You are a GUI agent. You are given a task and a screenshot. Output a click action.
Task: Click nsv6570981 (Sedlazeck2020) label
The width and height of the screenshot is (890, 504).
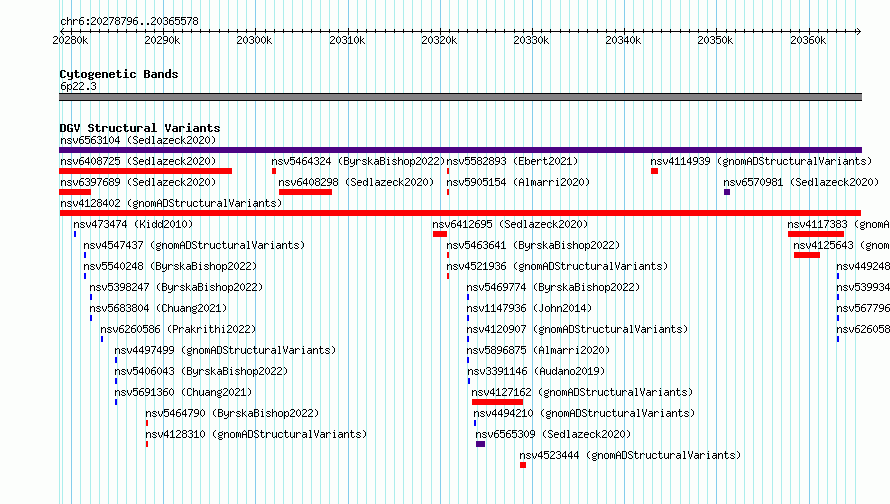(x=801, y=182)
